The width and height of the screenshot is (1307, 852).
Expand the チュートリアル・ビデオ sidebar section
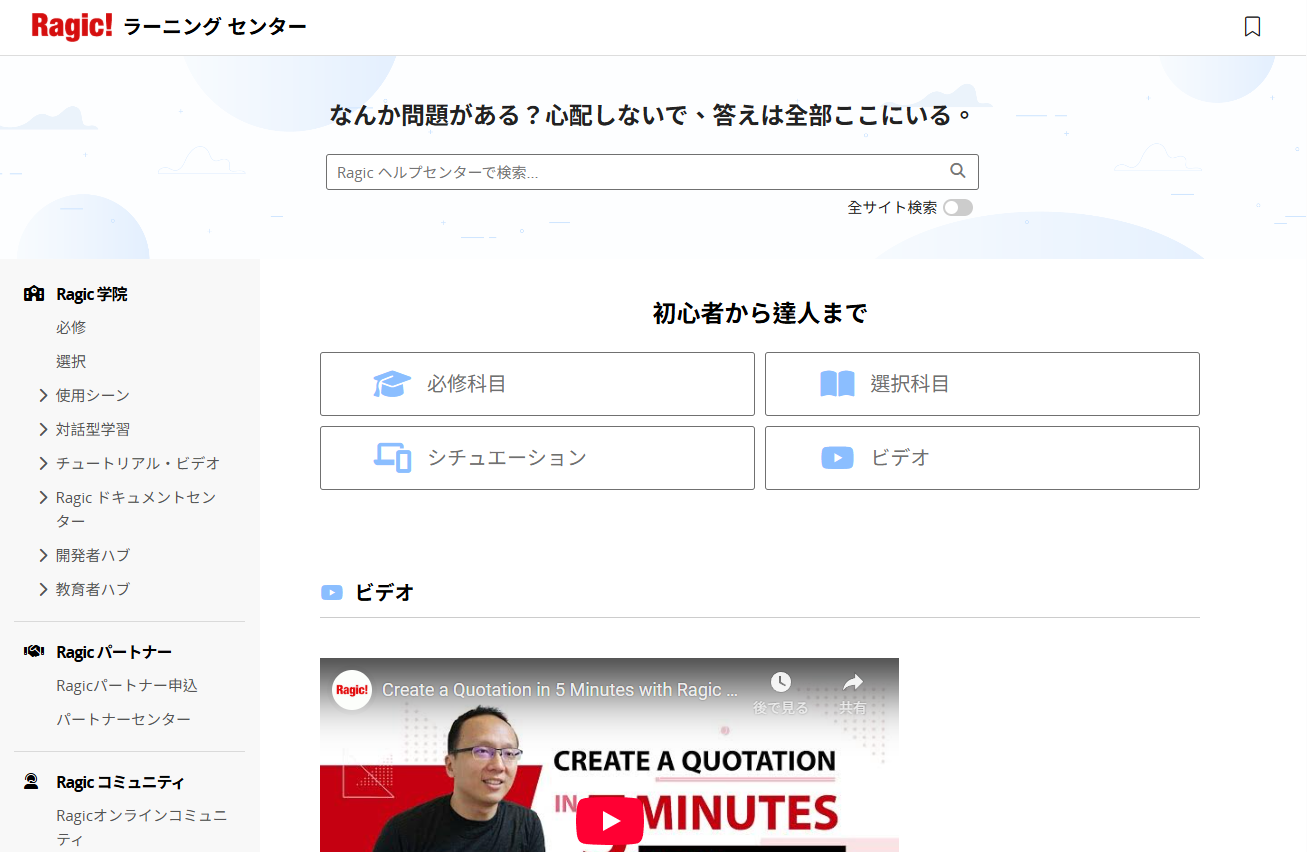coord(43,463)
